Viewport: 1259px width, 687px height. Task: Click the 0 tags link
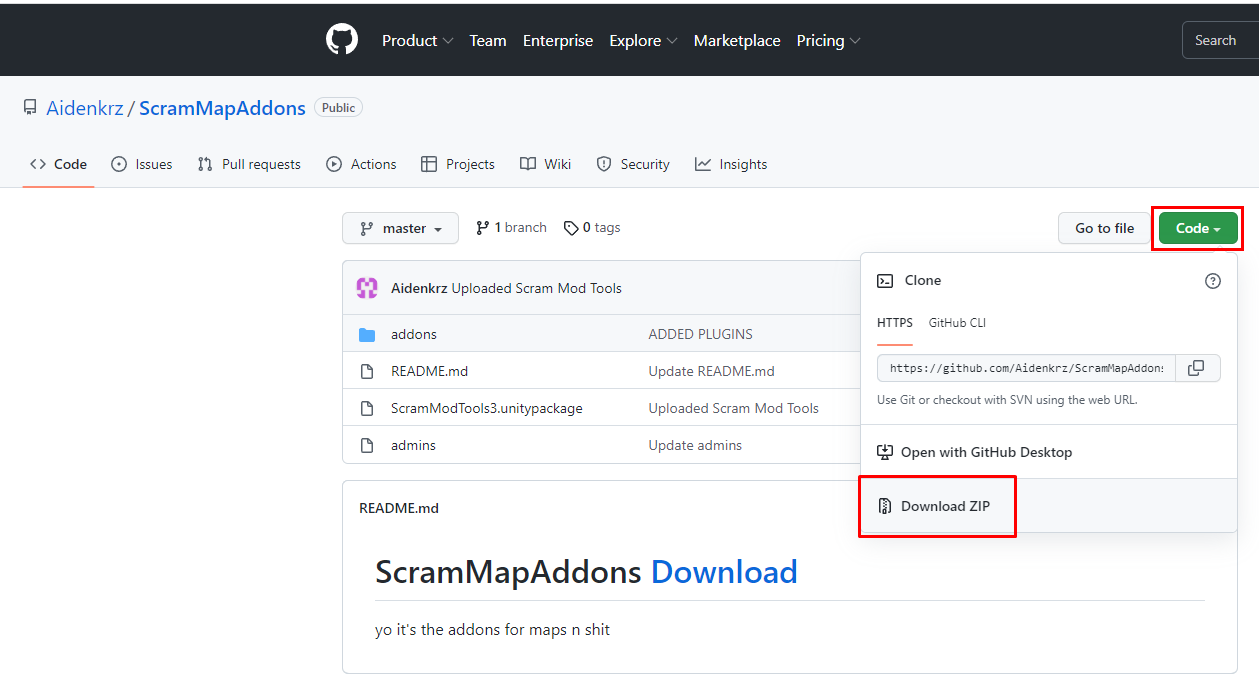(592, 228)
